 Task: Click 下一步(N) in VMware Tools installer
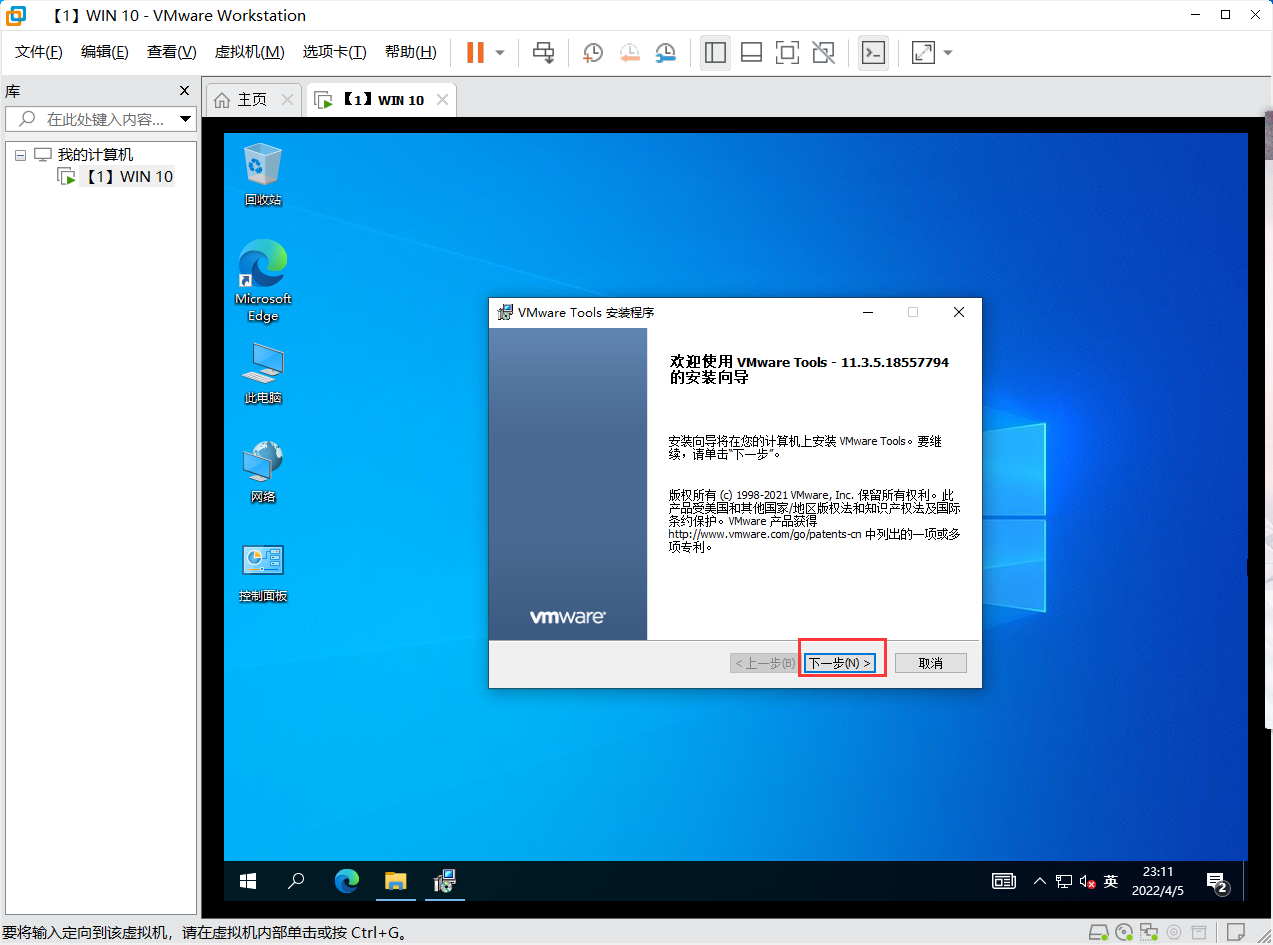click(x=840, y=663)
